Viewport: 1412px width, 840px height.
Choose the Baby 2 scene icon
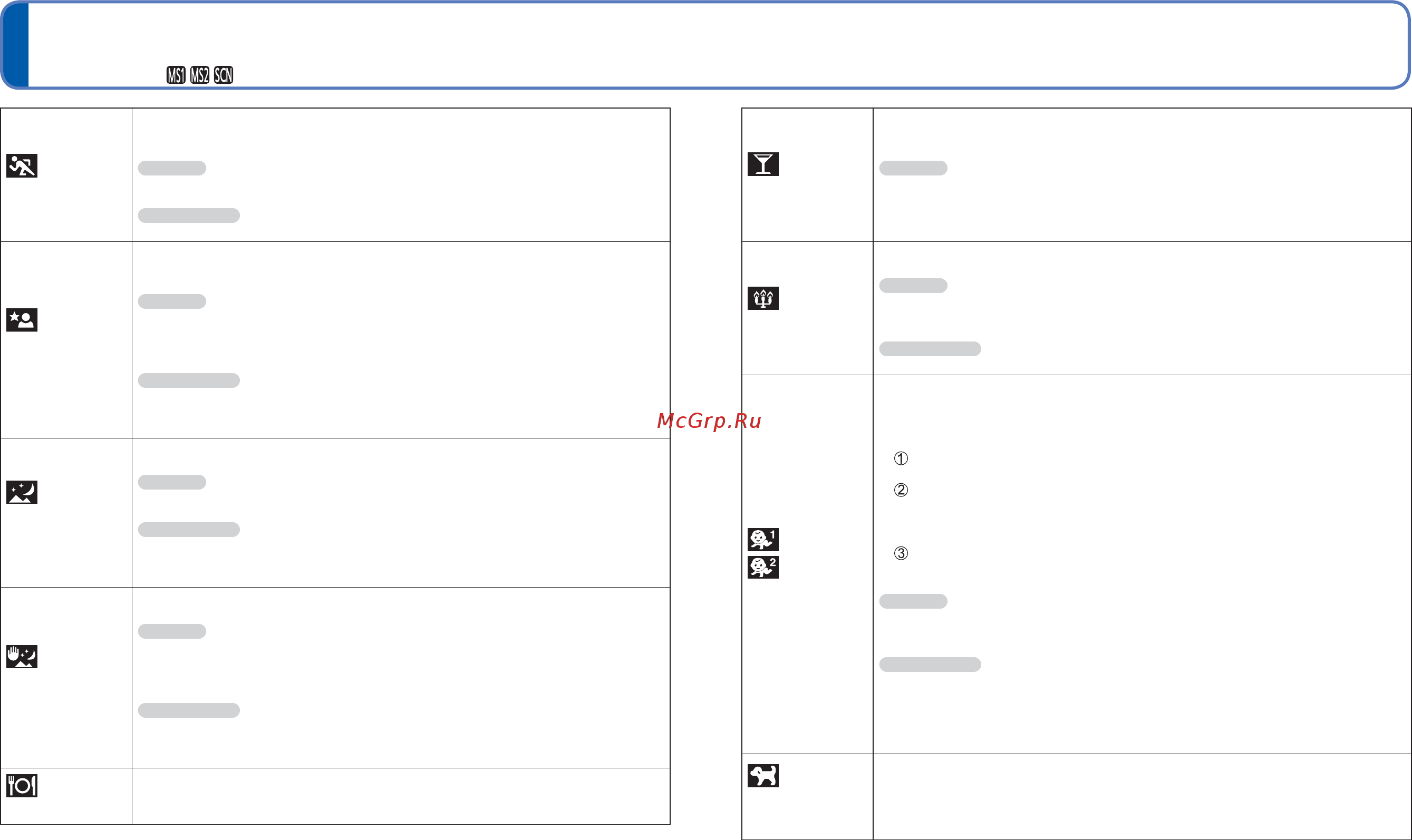point(762,567)
